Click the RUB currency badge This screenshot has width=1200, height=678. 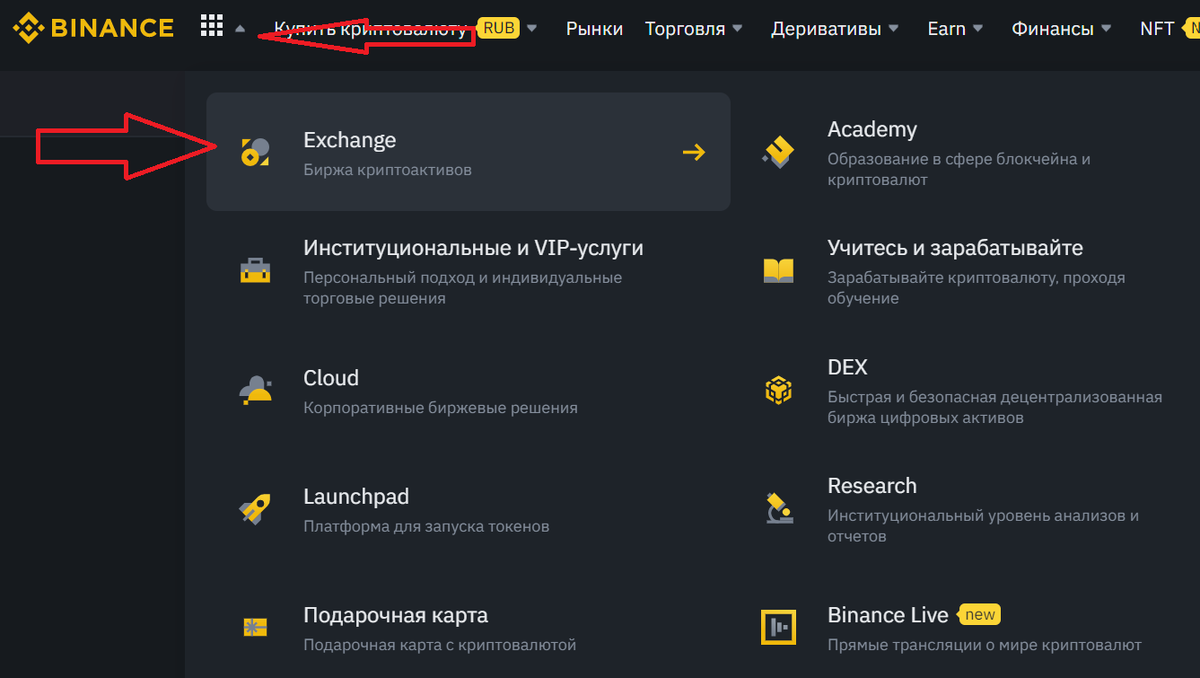498,28
